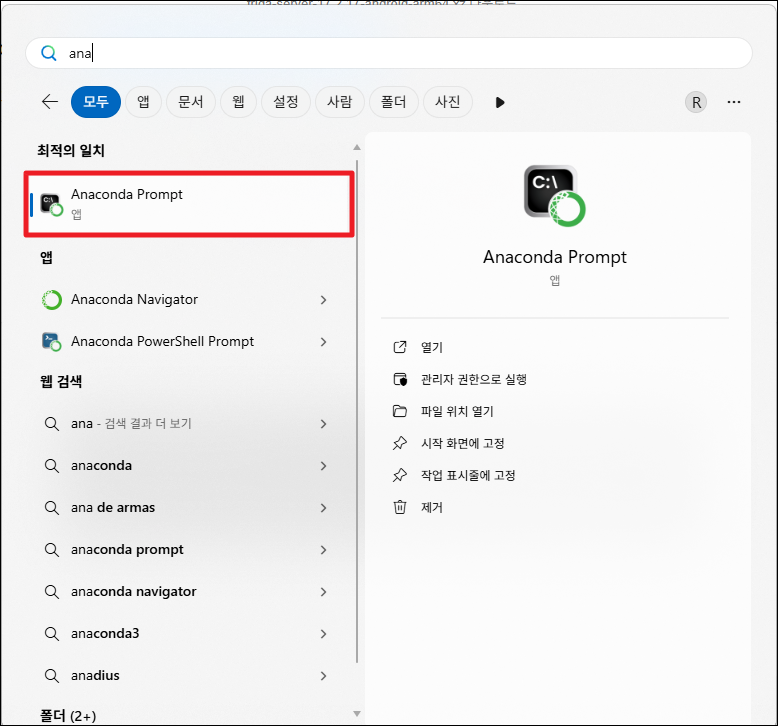Open the R user account avatar

point(696,102)
